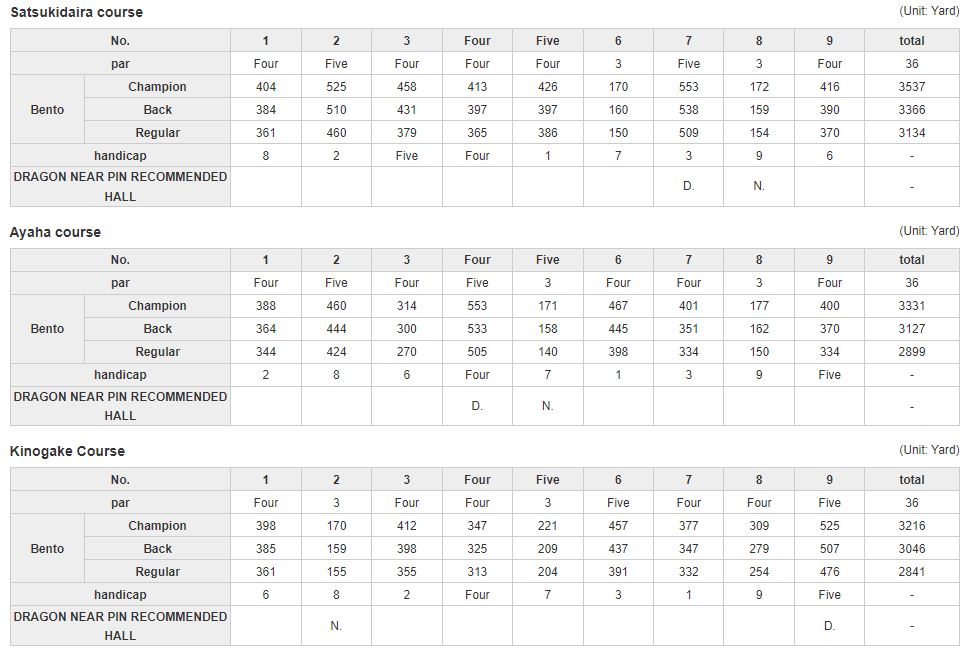Click the D. marker on Satsukidaira hole 7
Screen dimensions: 967x651
[688, 186]
